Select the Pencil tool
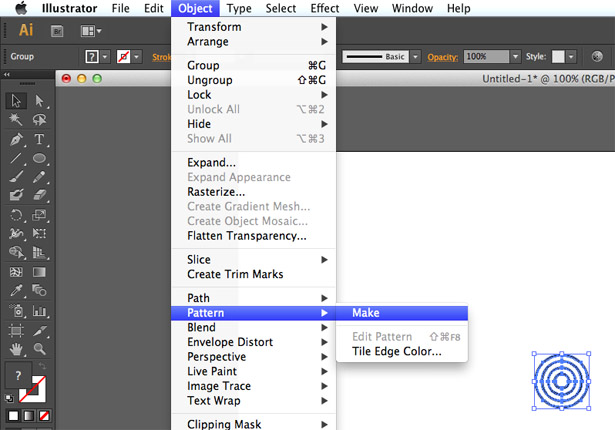615x430 pixels. click(x=39, y=177)
